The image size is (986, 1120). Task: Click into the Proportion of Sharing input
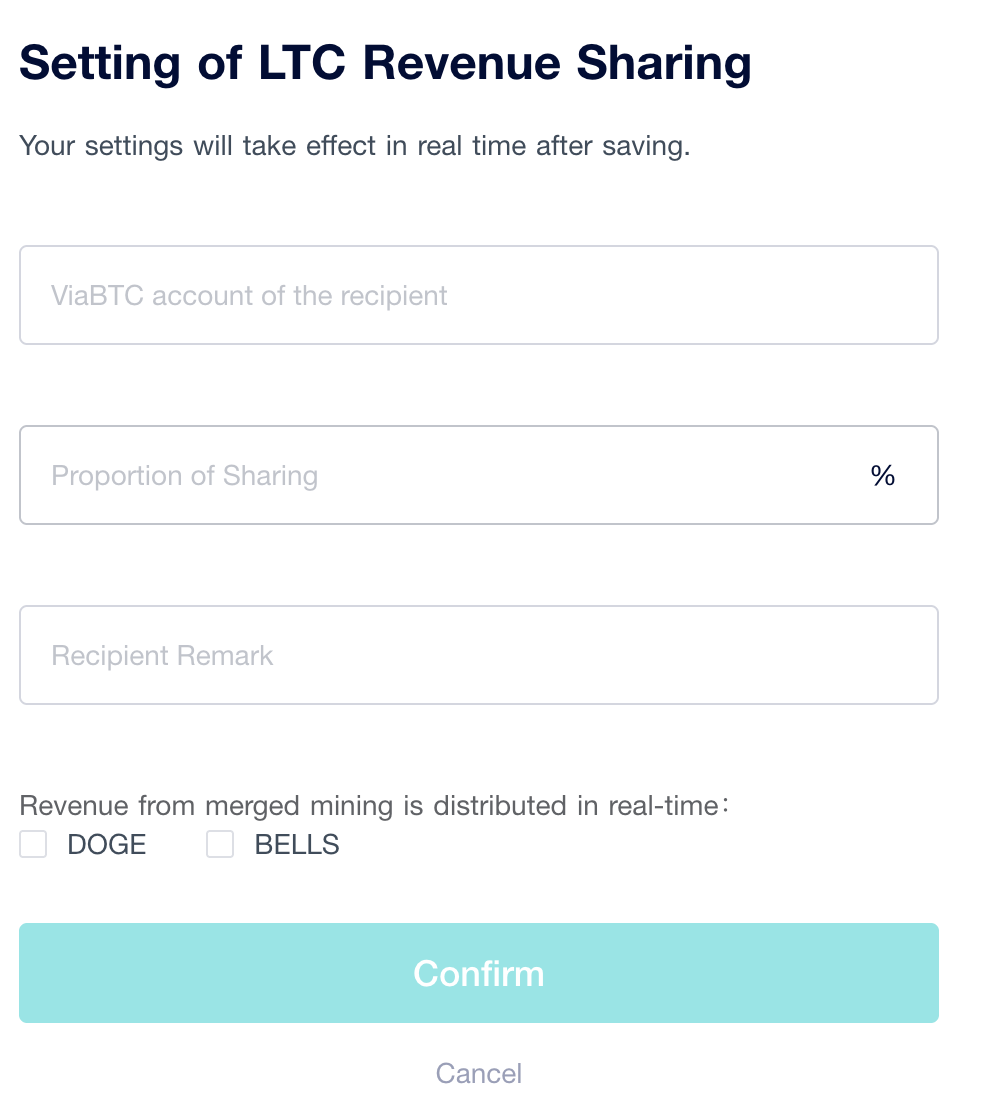479,475
